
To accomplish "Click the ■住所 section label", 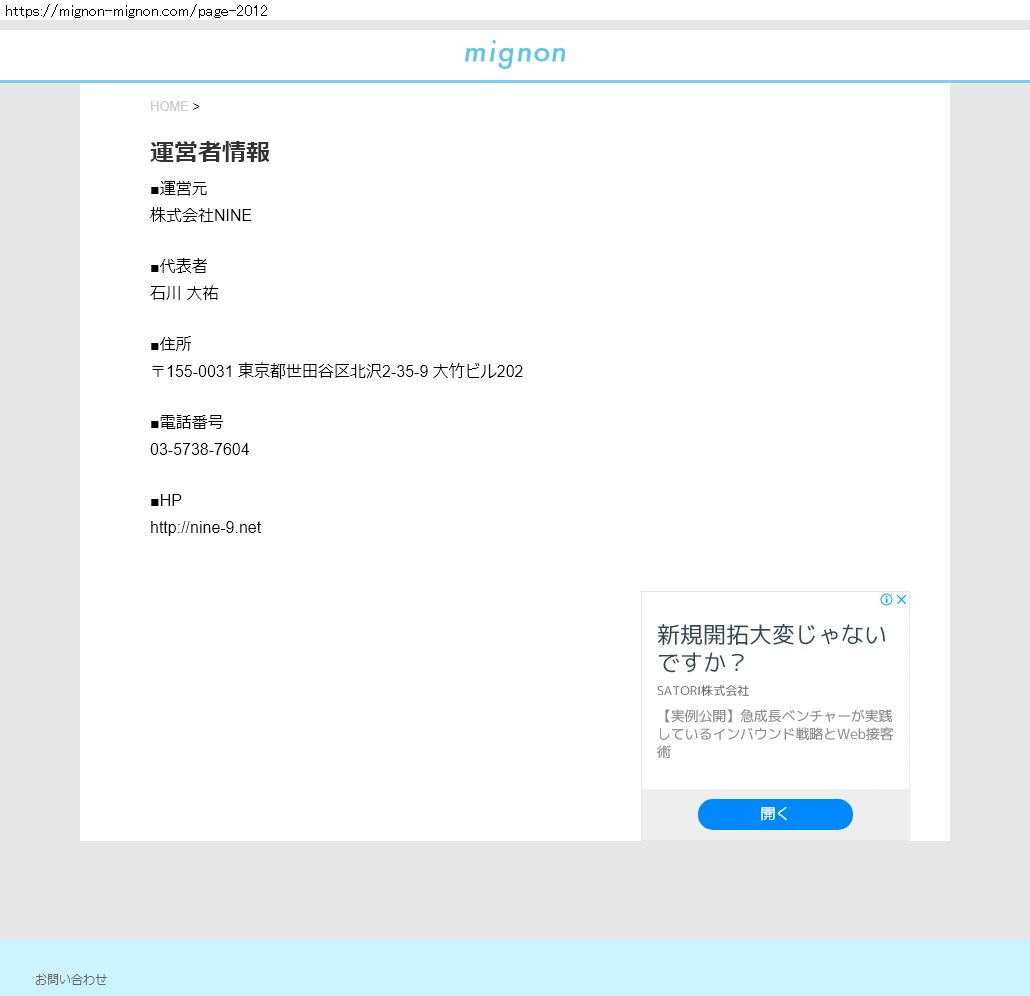I will (x=171, y=344).
